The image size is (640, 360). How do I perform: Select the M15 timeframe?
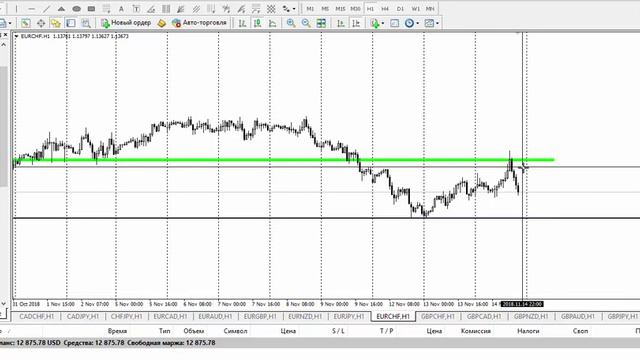[x=340, y=9]
